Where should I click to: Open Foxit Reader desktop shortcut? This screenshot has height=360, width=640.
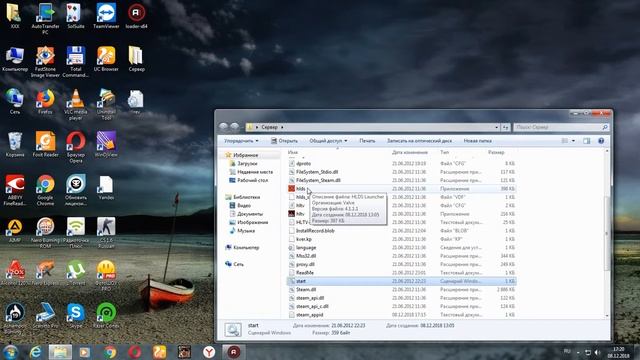click(45, 144)
